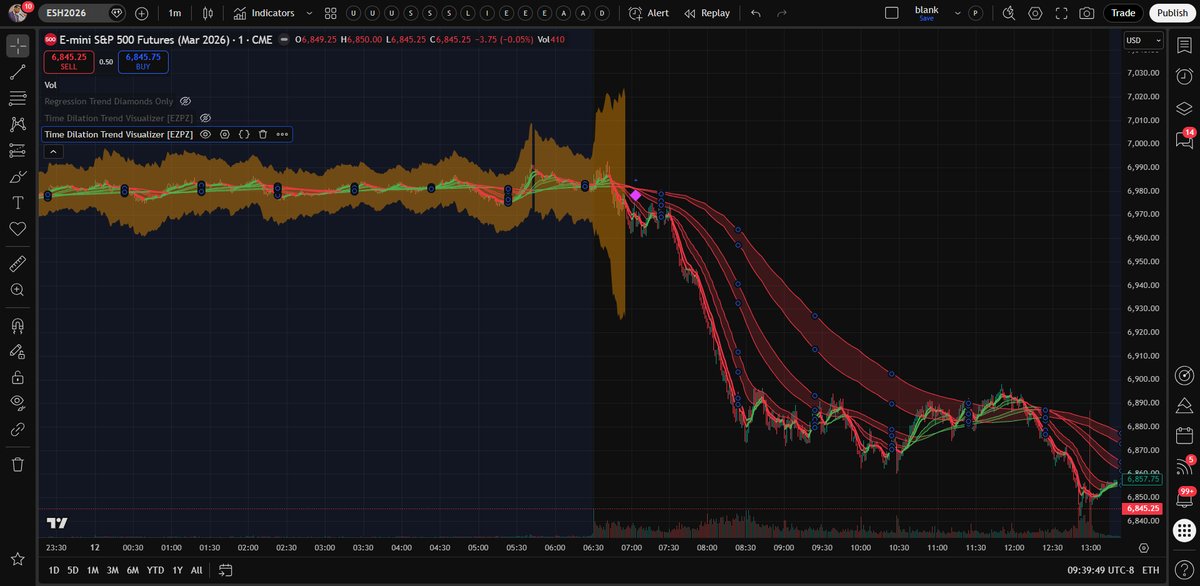Hide the Time Dilation Trend Visualizer indicator

[205, 134]
